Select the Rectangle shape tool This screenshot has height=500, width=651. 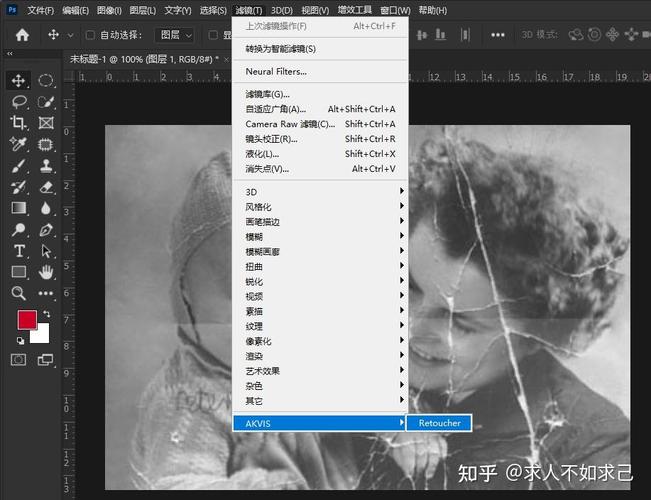point(18,272)
